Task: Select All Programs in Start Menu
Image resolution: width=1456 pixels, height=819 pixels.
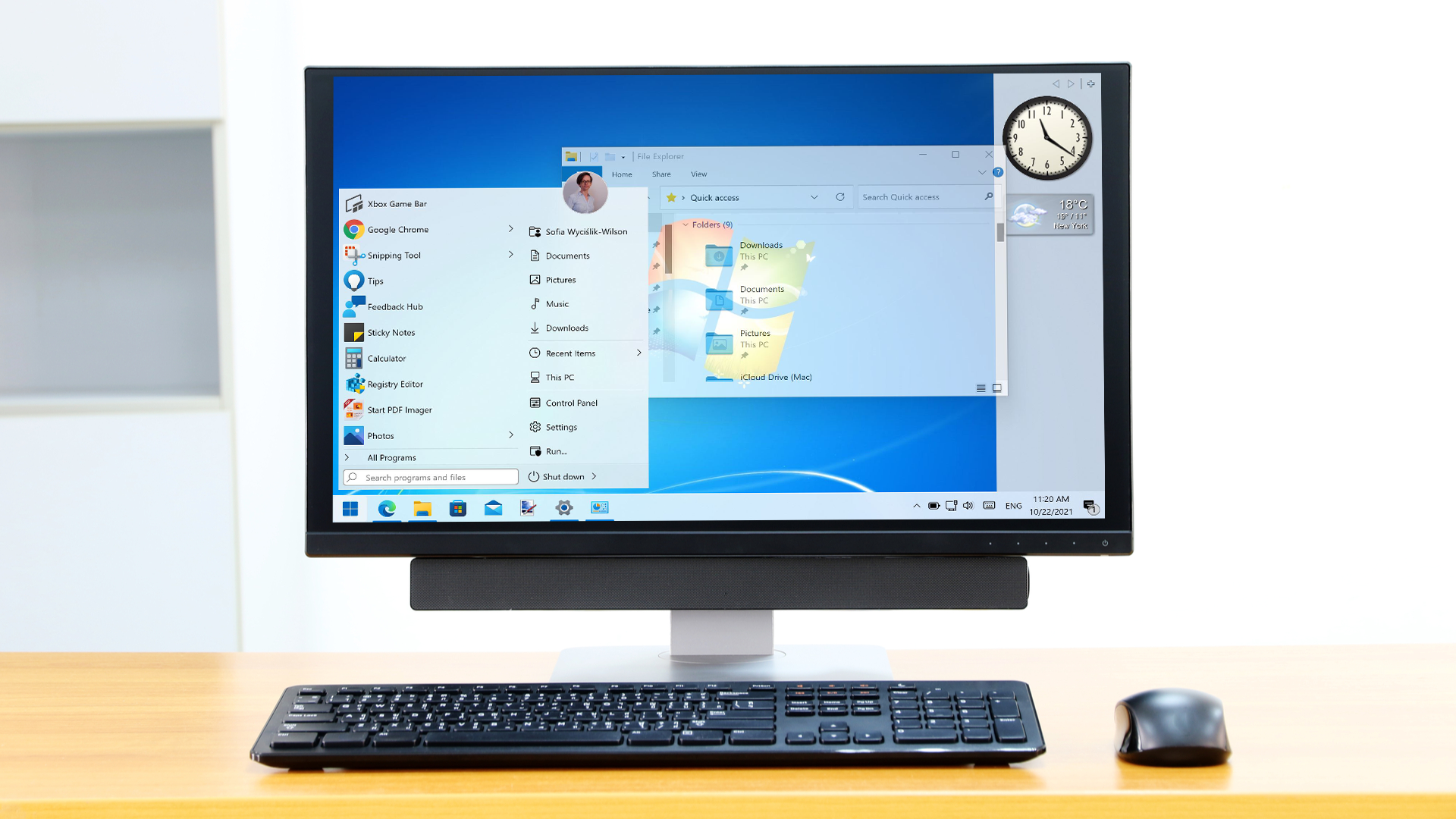Action: pyautogui.click(x=390, y=457)
